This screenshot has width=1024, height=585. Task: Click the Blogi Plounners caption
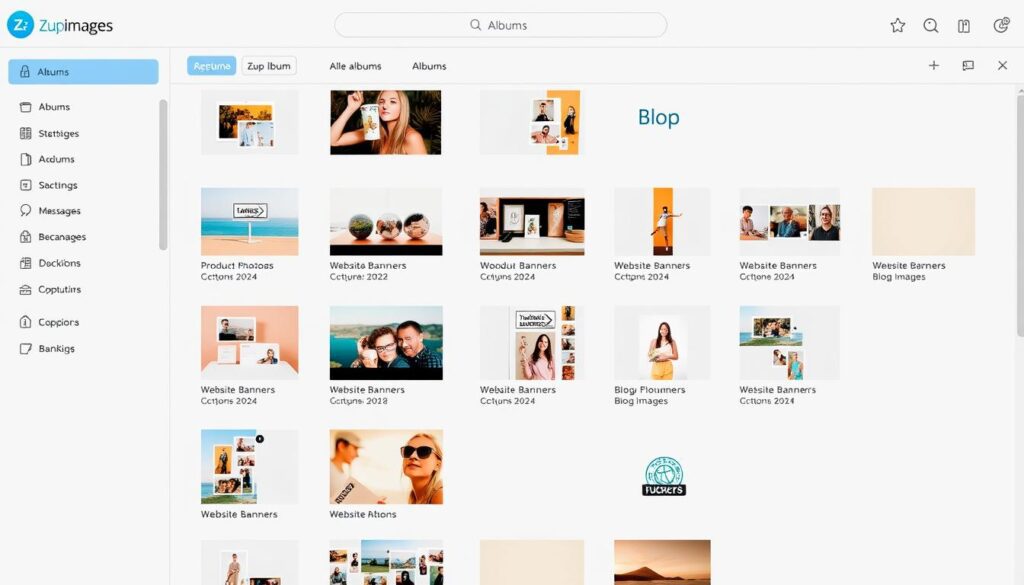click(x=650, y=390)
